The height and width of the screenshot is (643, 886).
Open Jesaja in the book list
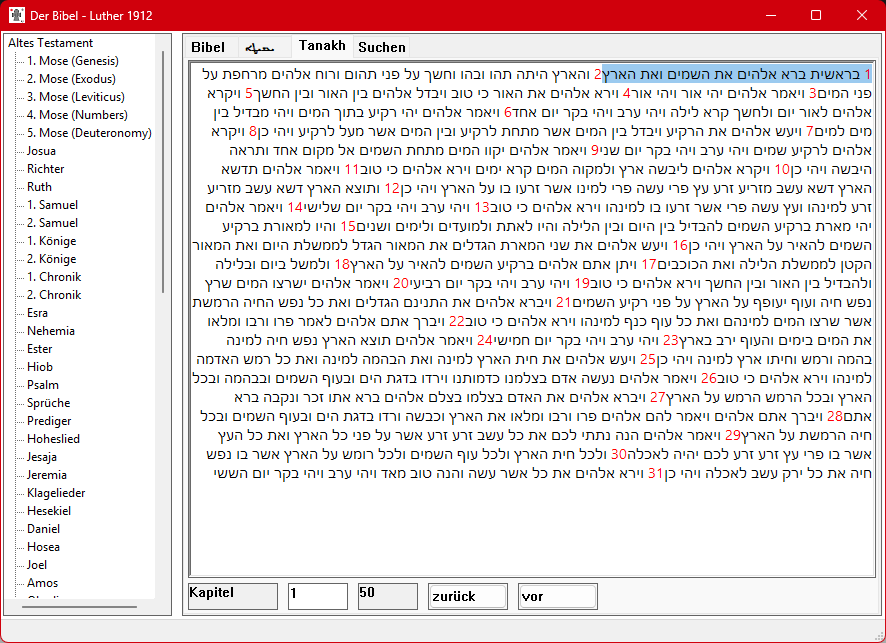42,457
